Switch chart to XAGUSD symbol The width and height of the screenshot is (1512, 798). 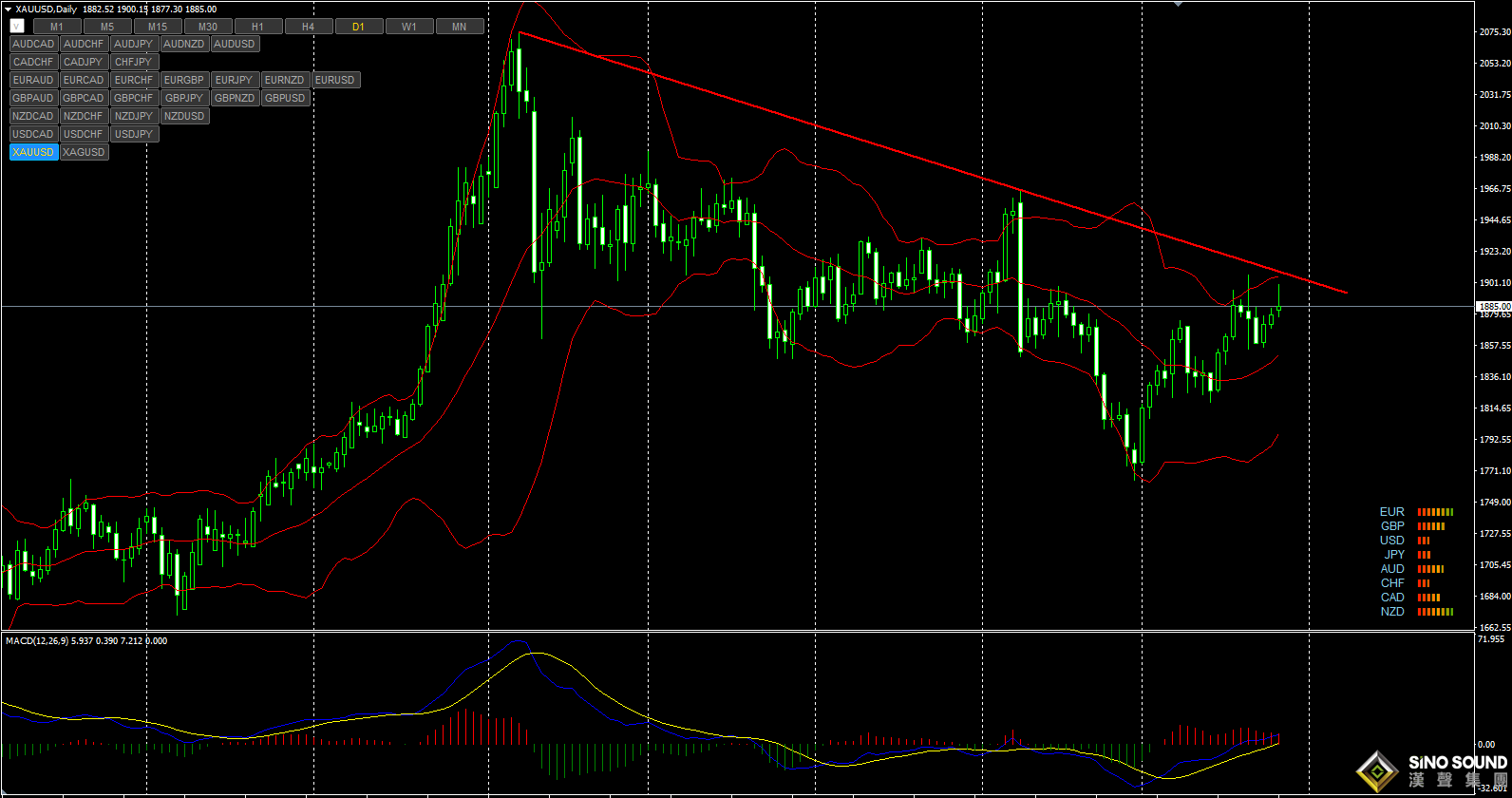[84, 152]
